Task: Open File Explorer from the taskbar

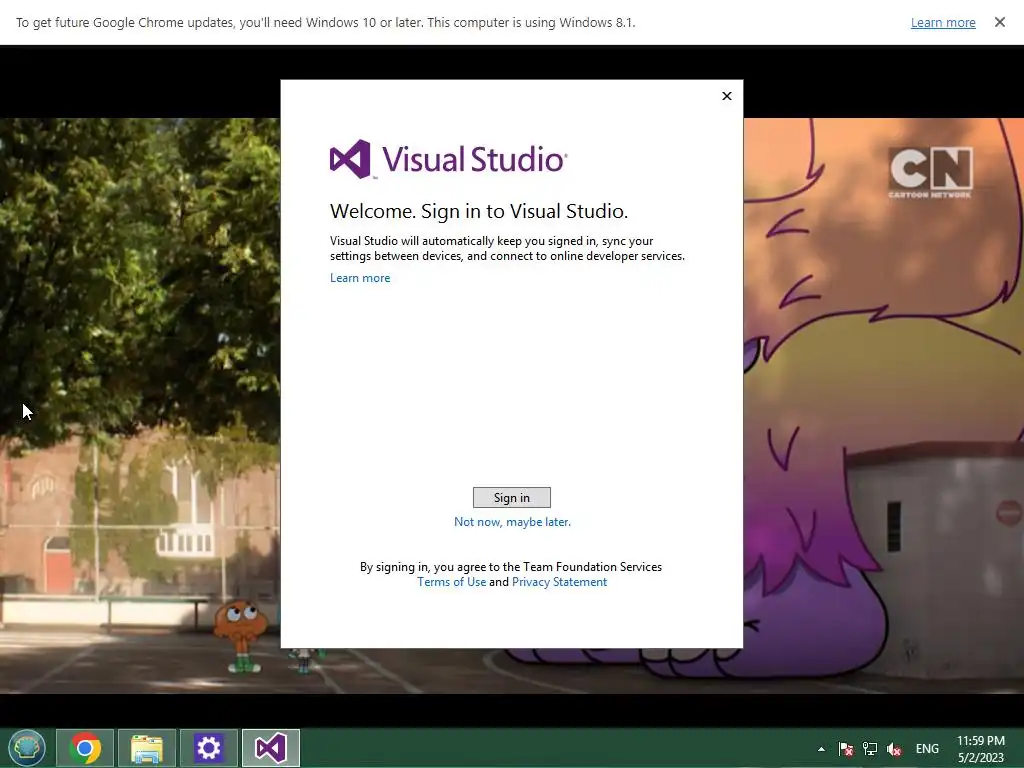Action: [147, 748]
